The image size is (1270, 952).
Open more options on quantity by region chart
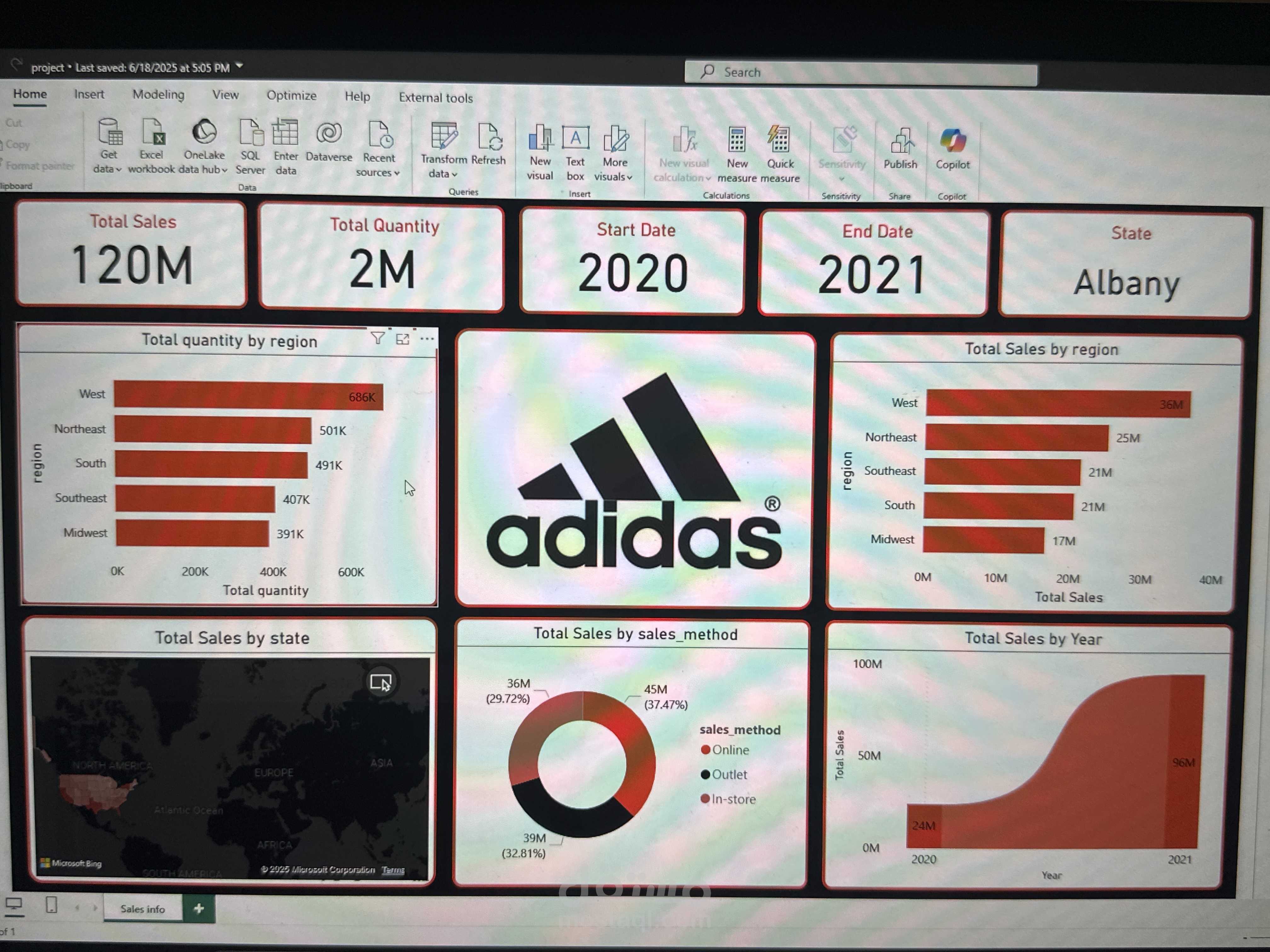point(426,338)
